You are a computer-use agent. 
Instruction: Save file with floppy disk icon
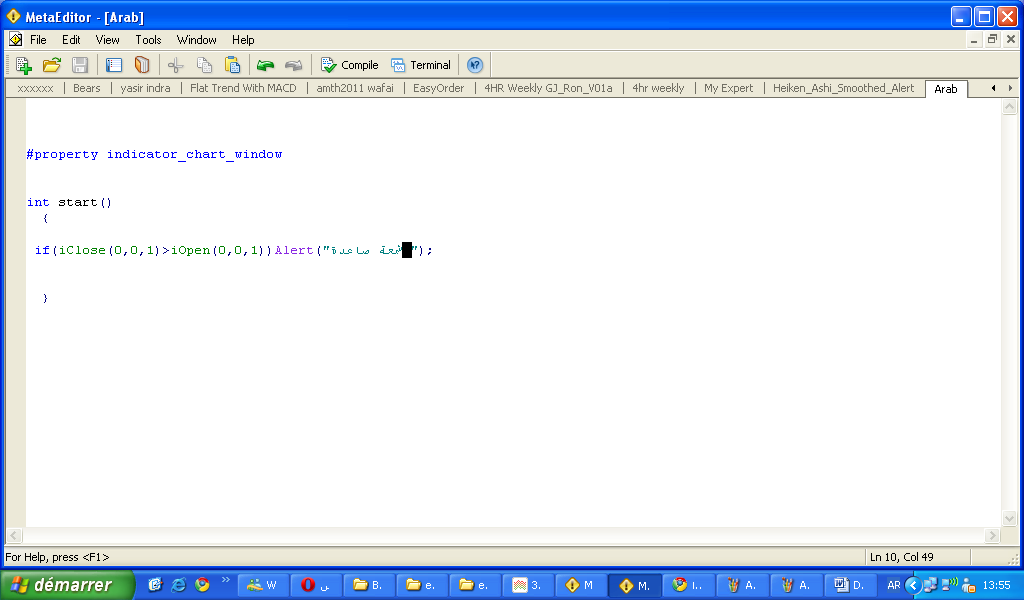(x=80, y=65)
